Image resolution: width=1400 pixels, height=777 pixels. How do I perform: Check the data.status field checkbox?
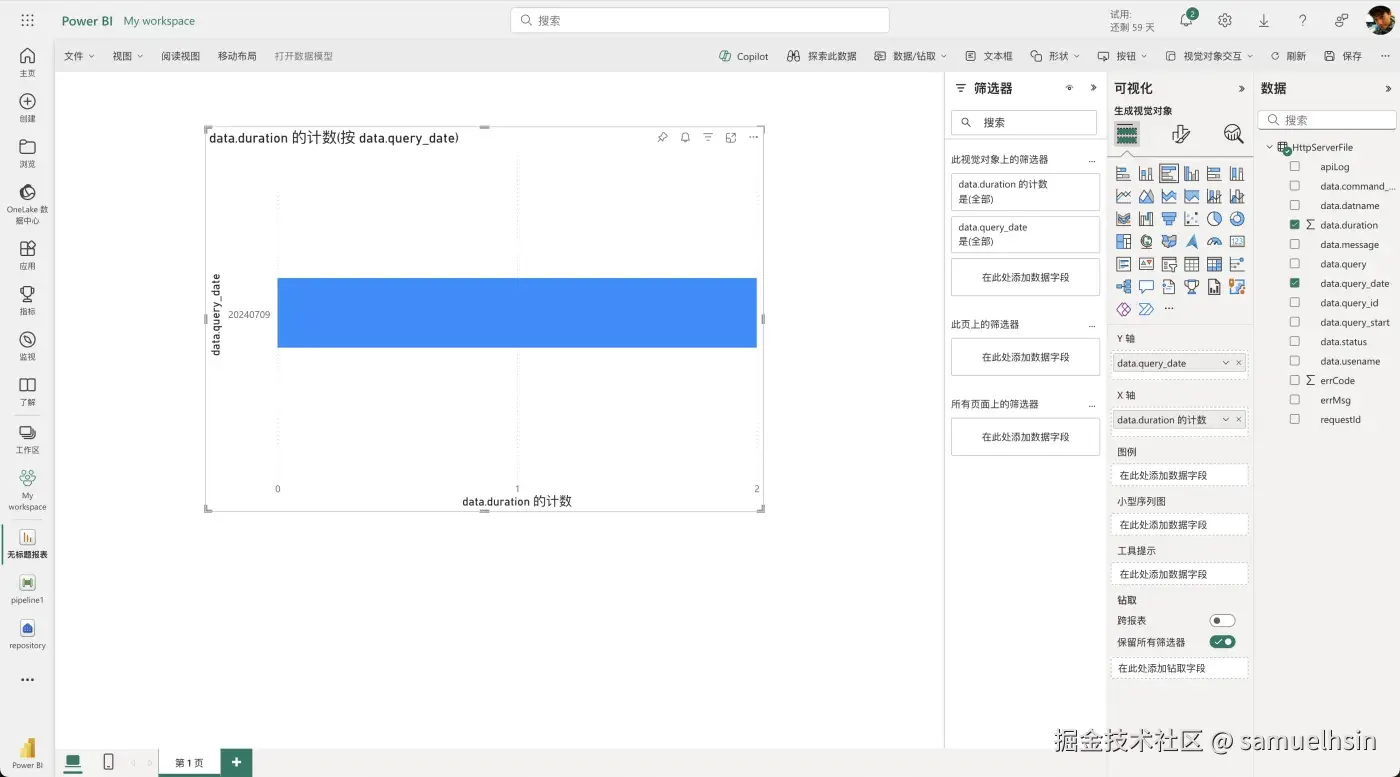[1295, 342]
